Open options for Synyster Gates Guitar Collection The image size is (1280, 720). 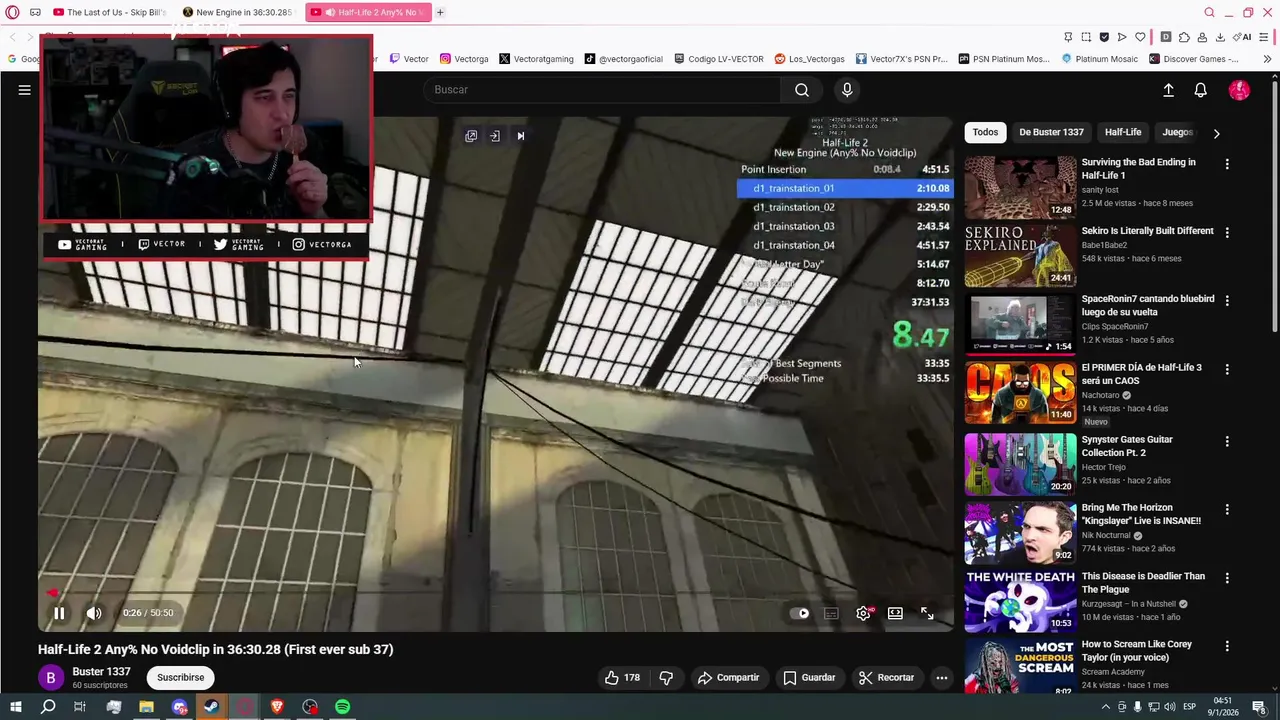coord(1227,441)
